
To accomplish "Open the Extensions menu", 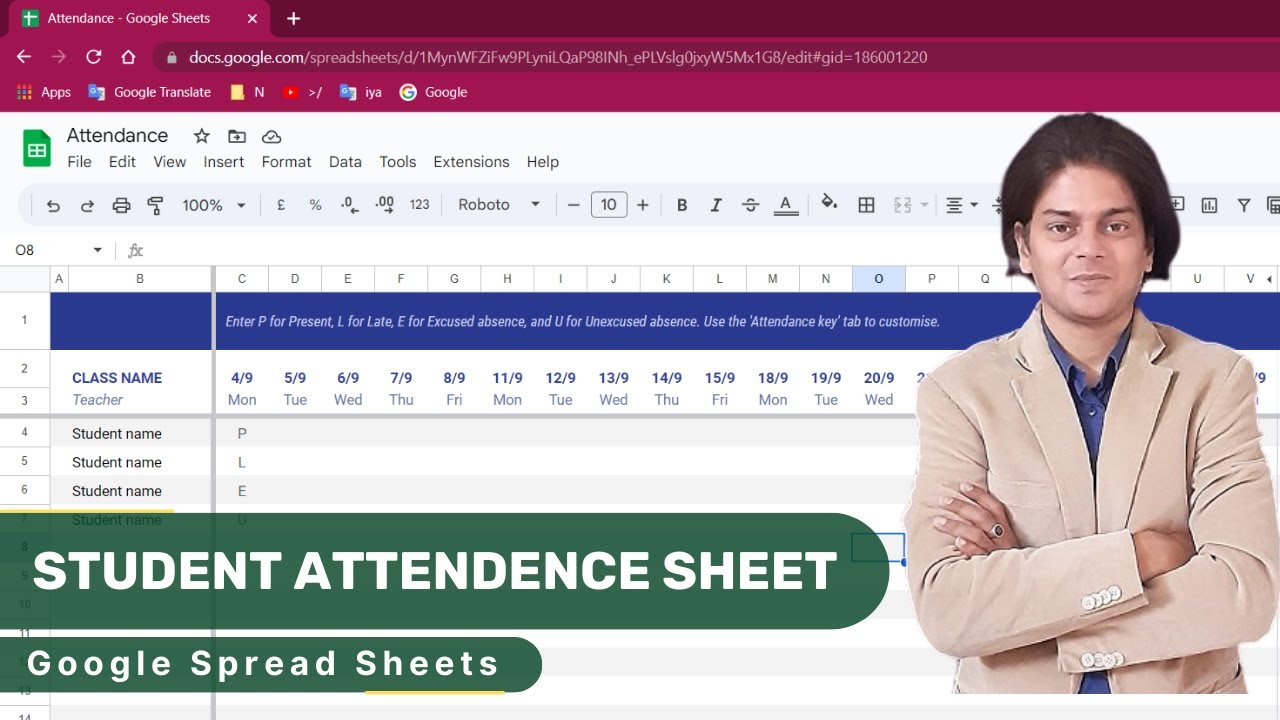I will (471, 162).
